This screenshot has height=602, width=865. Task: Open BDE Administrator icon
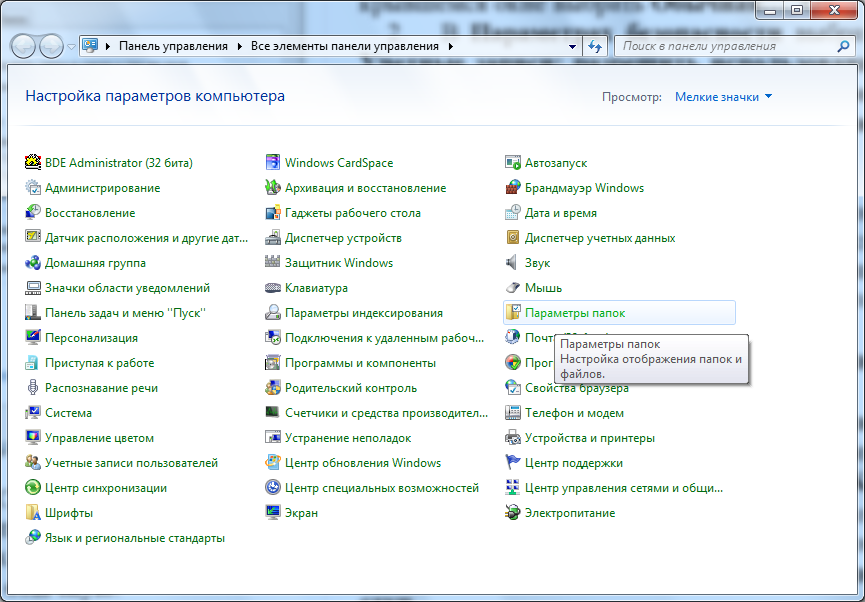(33, 163)
